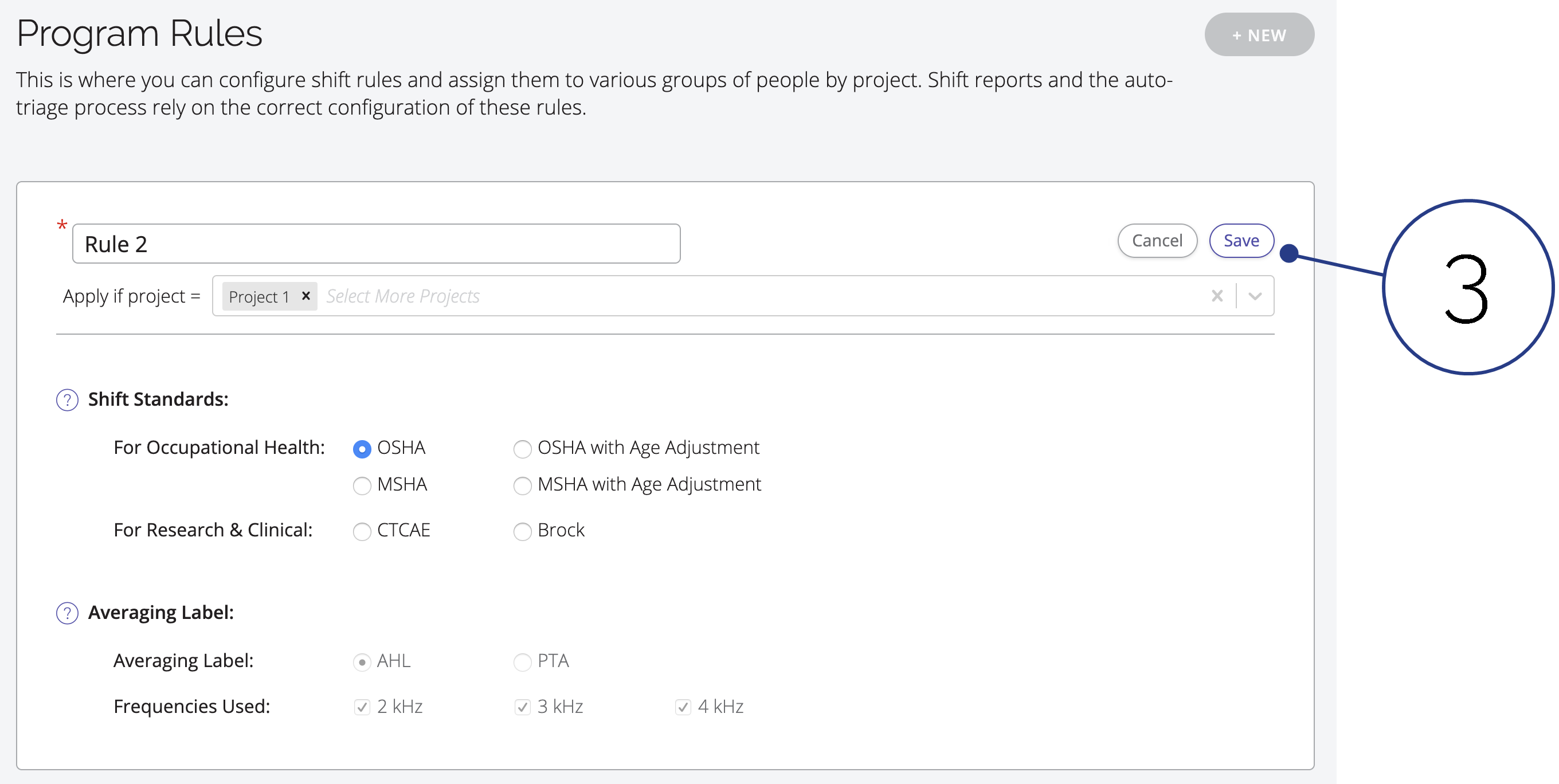Open the Averaging Label help icon
This screenshot has width=1559, height=784.
(x=67, y=613)
